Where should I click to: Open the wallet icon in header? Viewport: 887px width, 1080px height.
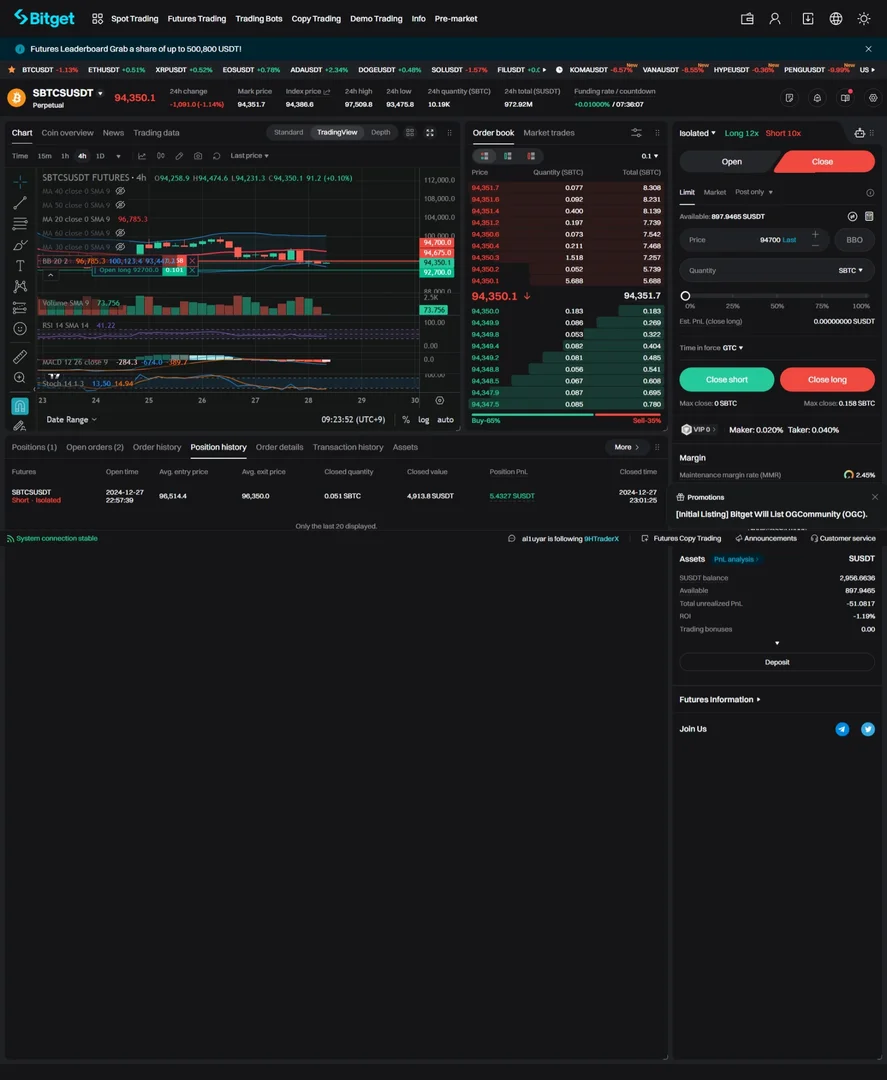[747, 19]
